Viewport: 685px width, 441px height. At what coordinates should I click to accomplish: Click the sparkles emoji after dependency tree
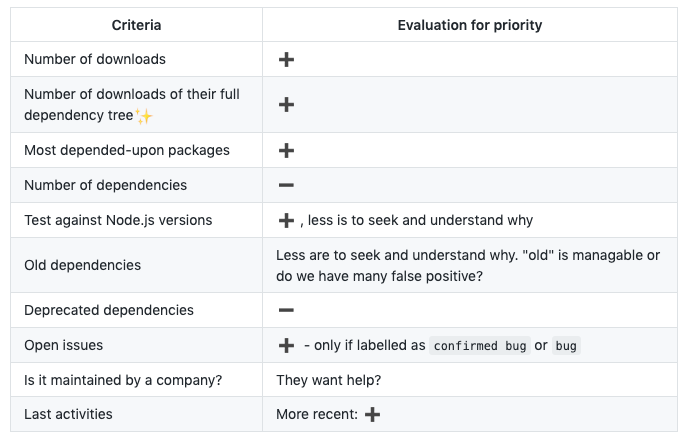[144, 116]
